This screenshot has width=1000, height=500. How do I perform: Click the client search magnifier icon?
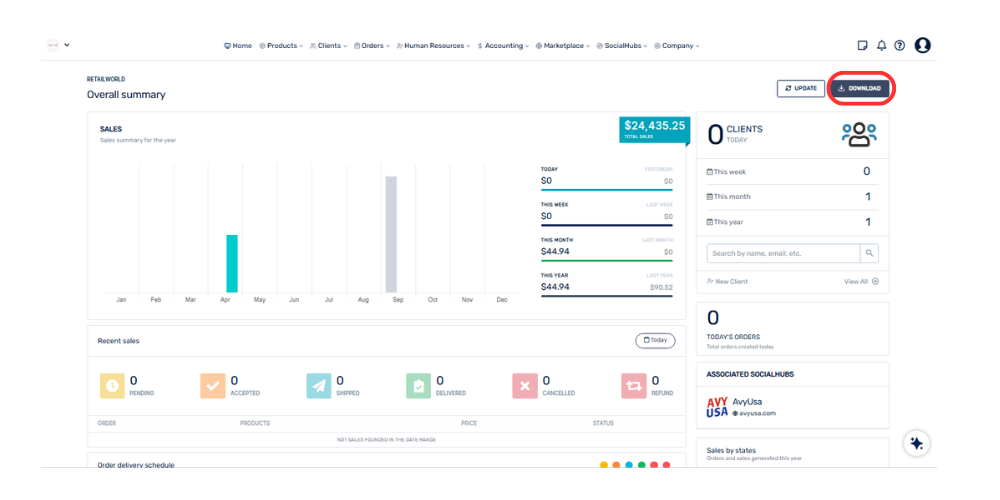pyautogui.click(x=870, y=254)
